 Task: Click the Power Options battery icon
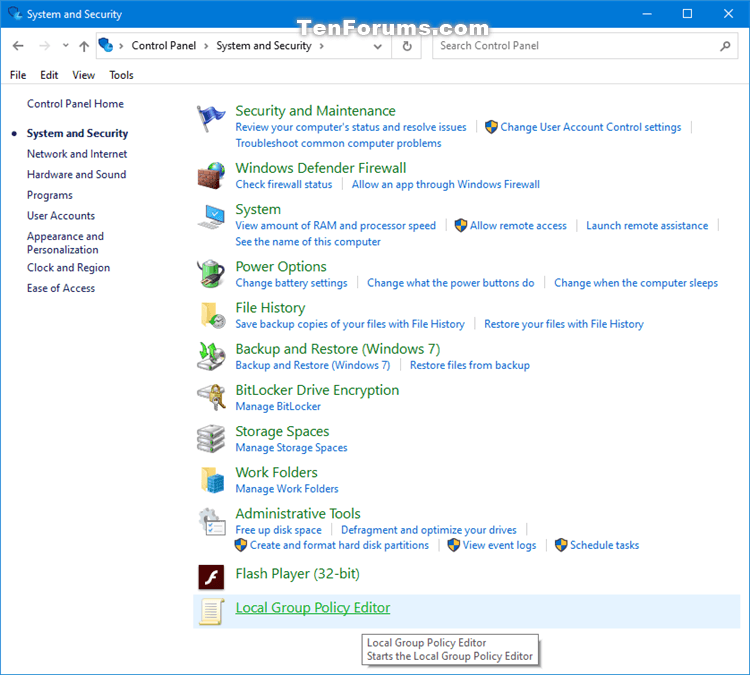(x=211, y=274)
